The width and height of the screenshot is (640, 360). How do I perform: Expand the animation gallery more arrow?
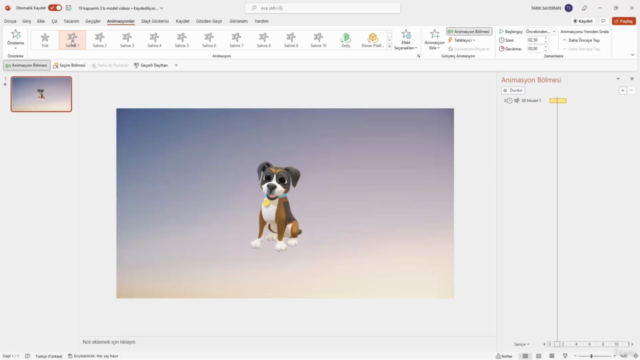coord(389,47)
